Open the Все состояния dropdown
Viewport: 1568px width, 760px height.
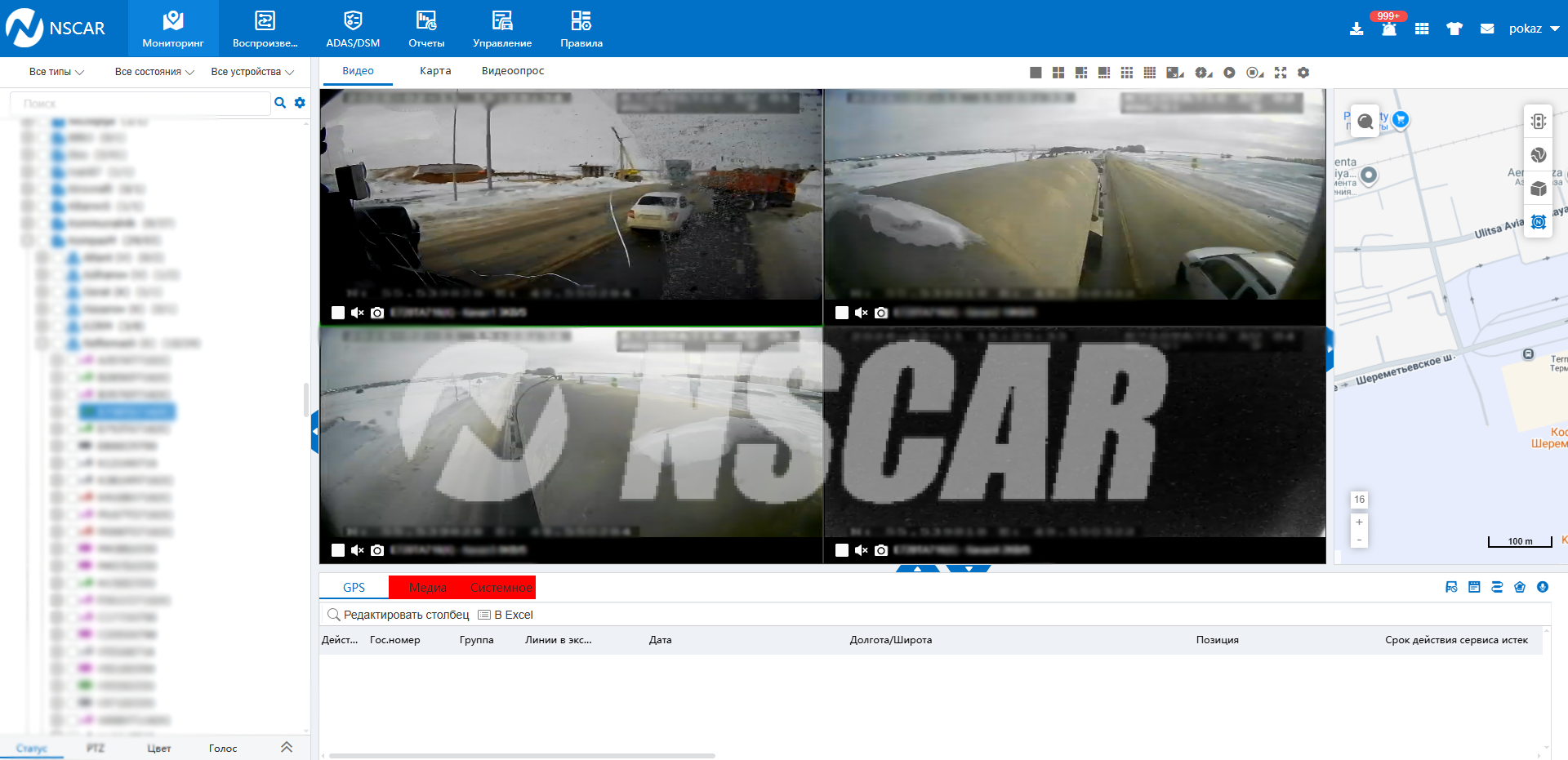pos(154,72)
